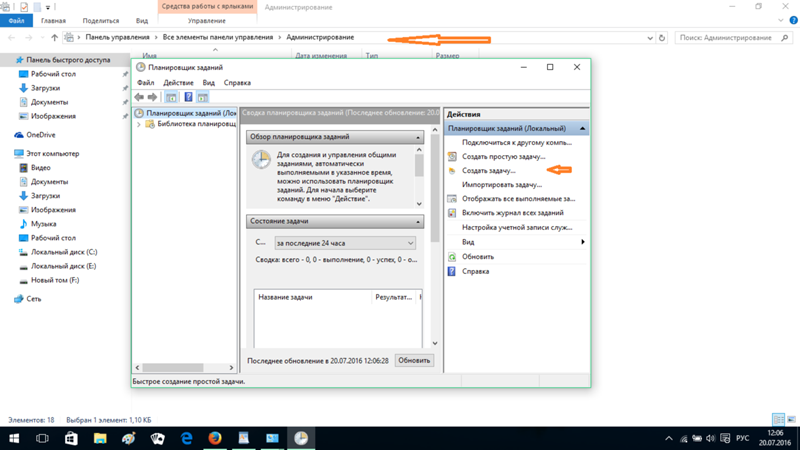Click 'Подключиться к другому компьютеру' action
This screenshot has width=800, height=450.
point(516,142)
